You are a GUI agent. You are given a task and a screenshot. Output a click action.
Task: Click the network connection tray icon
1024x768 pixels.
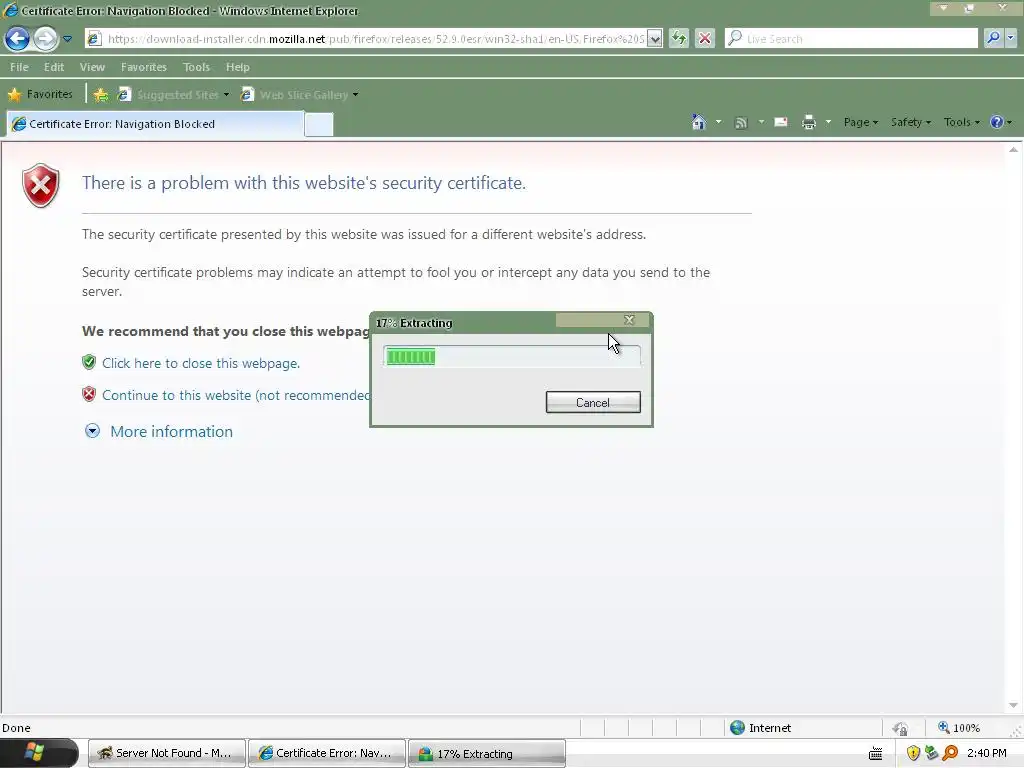[x=932, y=754]
